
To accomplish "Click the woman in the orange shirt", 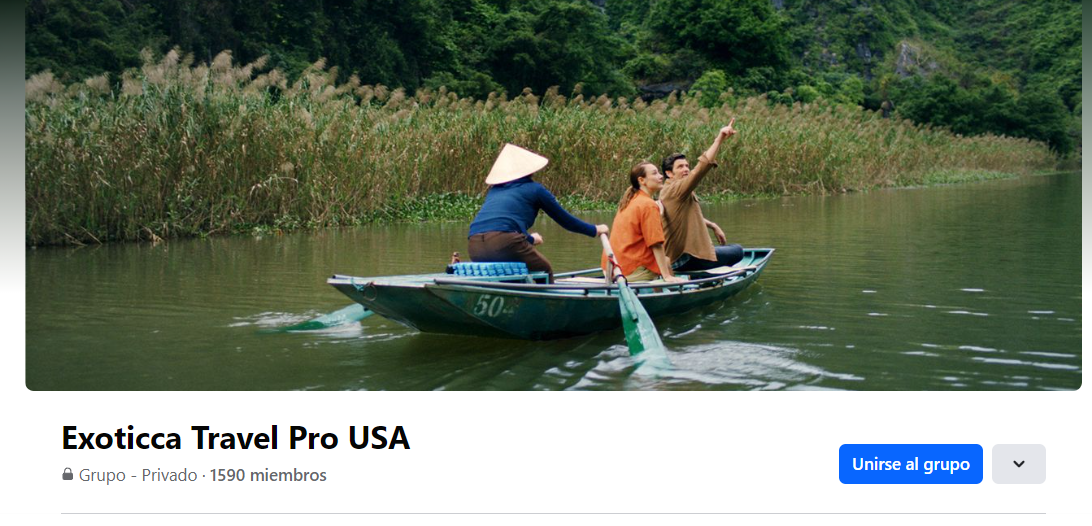I will pyautogui.click(x=639, y=226).
